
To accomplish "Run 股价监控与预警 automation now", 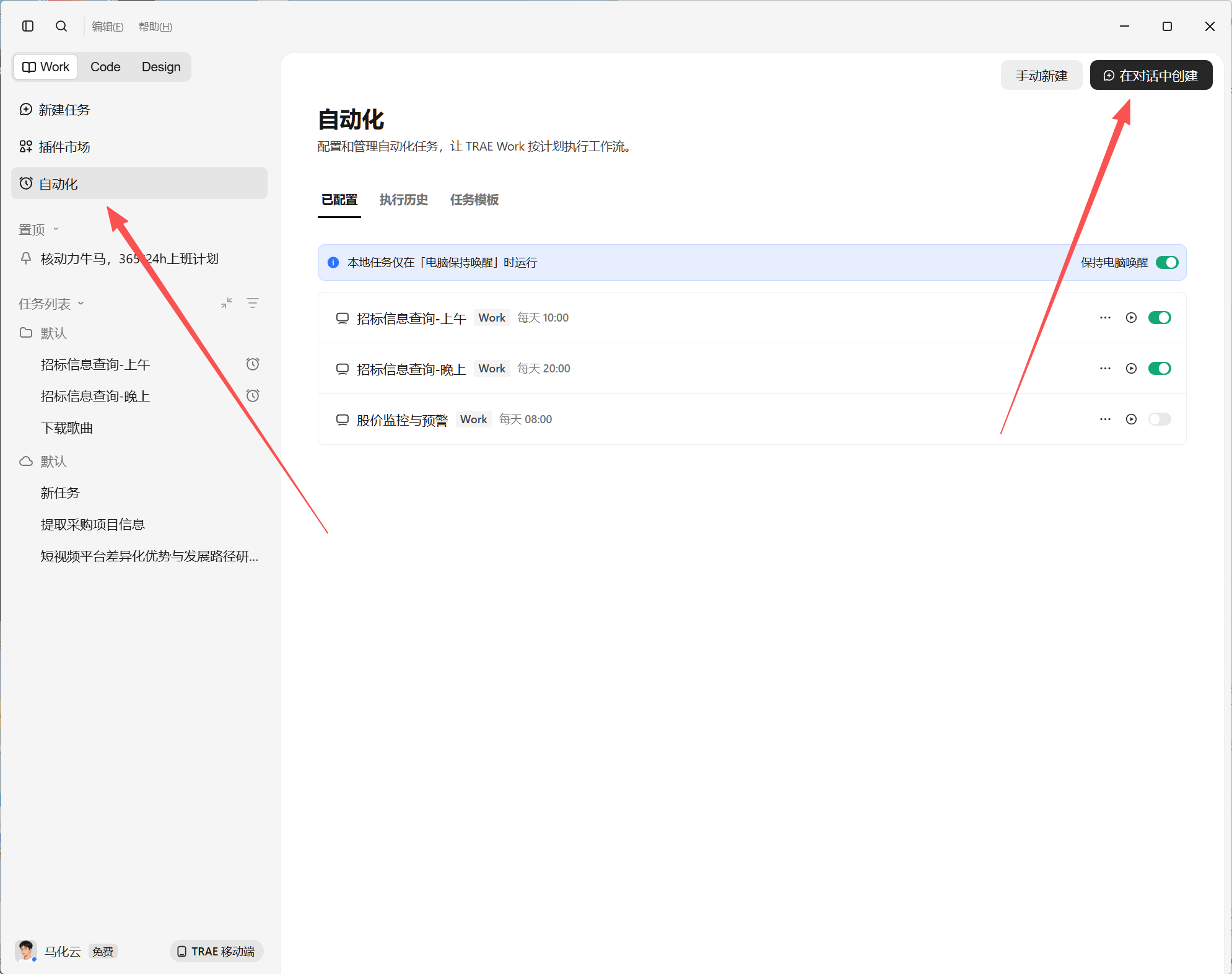I will point(1131,419).
